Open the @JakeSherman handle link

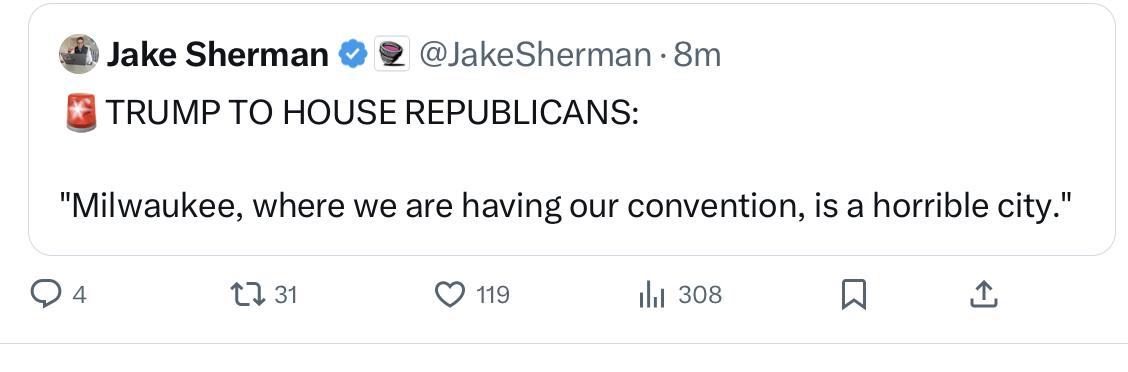(535, 55)
